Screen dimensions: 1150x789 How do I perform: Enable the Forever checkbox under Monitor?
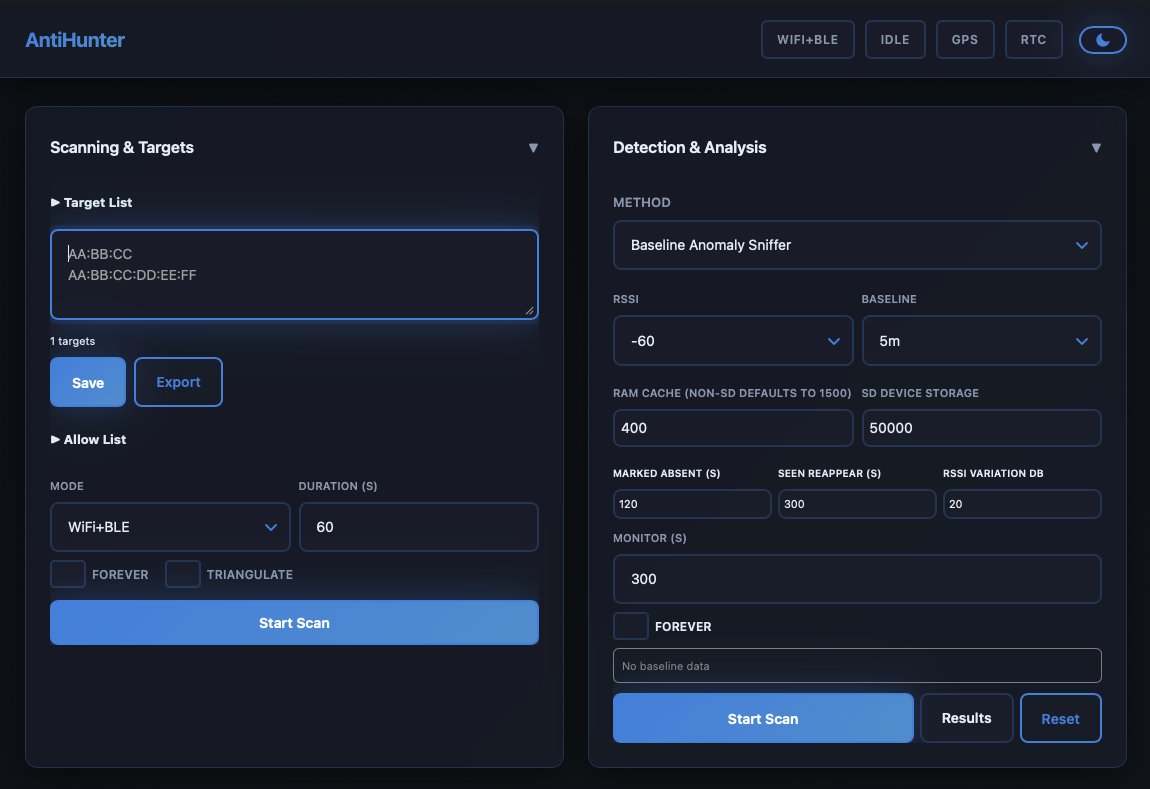click(x=631, y=626)
